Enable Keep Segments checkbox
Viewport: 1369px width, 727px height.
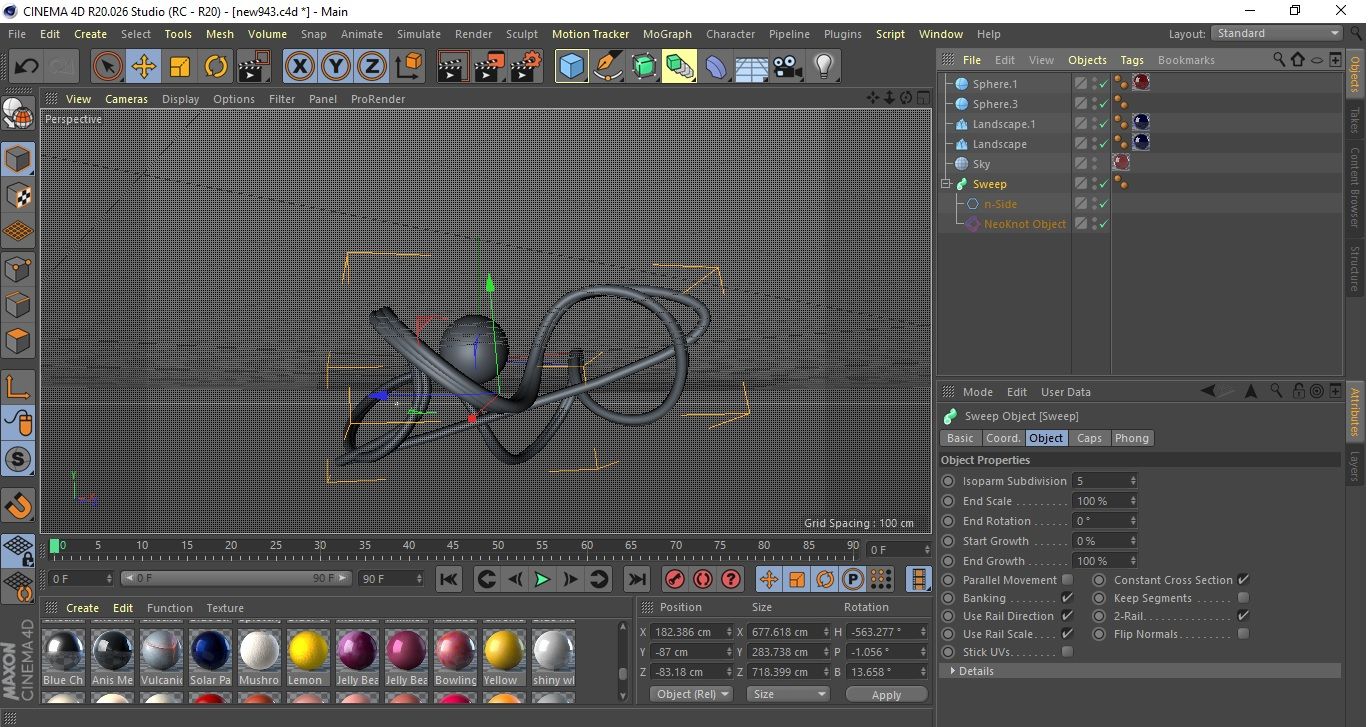pos(1243,598)
